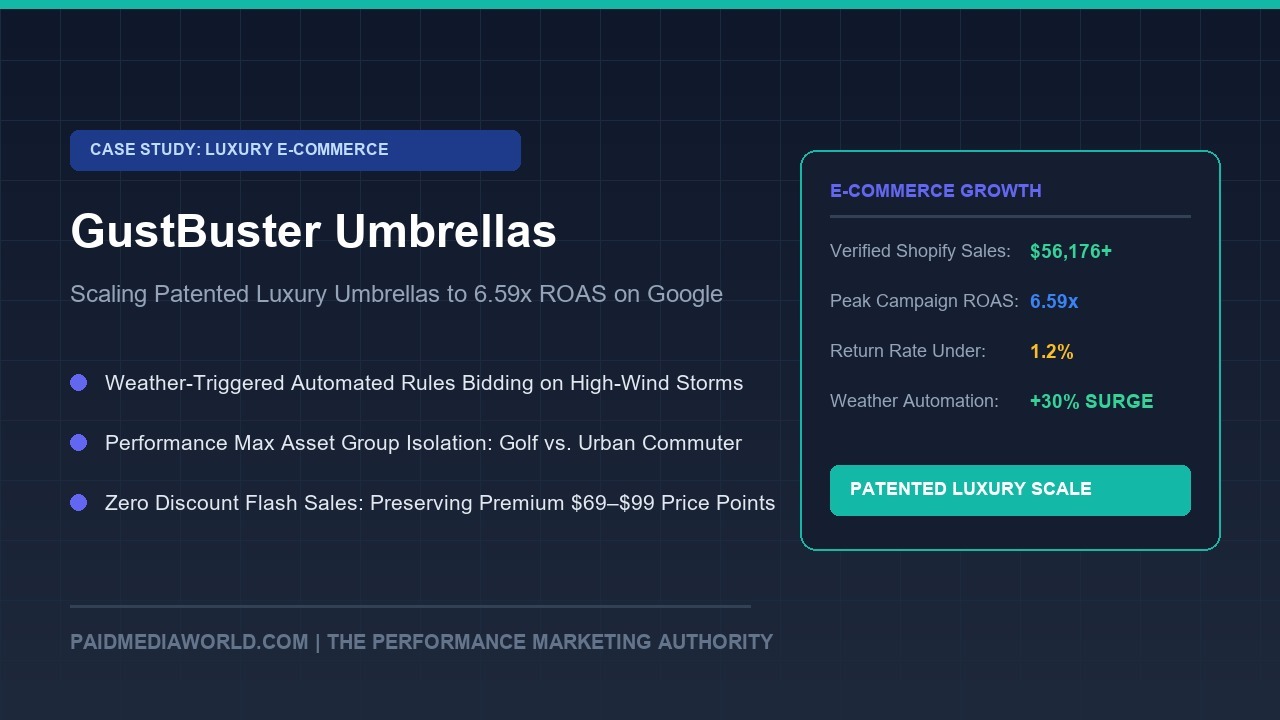The height and width of the screenshot is (720, 1280).
Task: Click the bullet dot beside Zero Discount Flash Sales
Action: click(79, 503)
